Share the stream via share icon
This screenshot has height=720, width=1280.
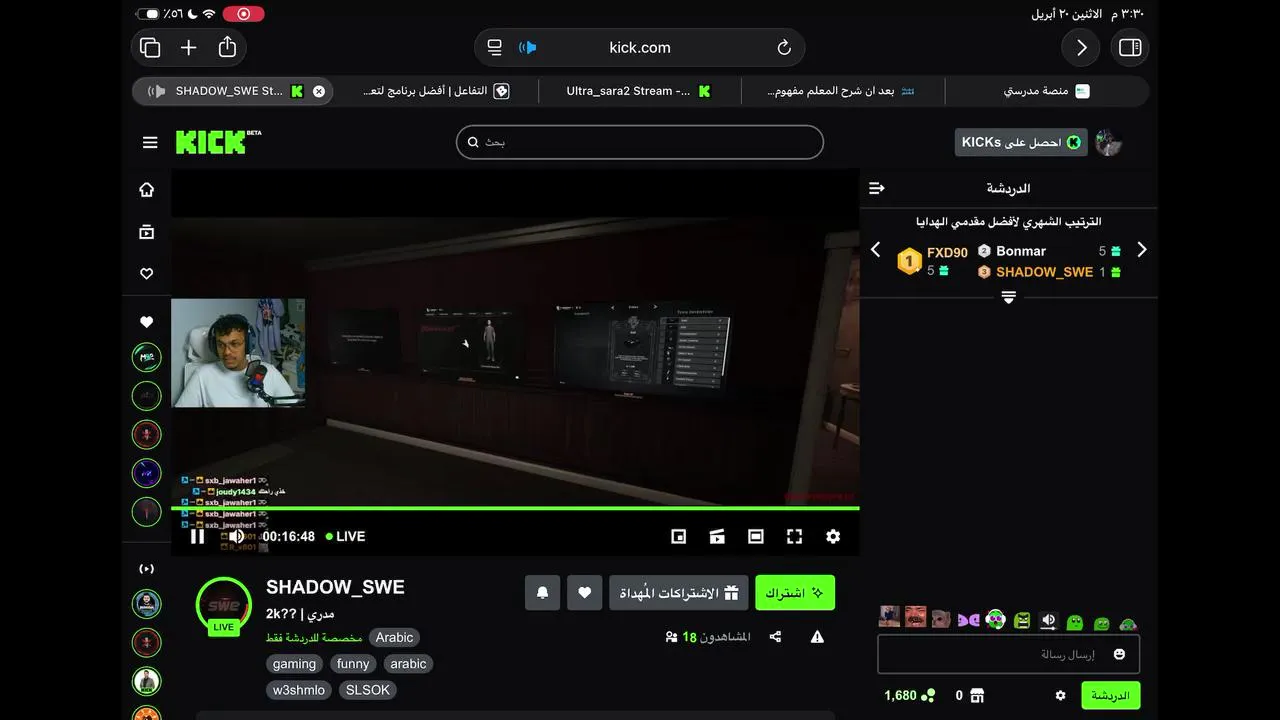775,637
